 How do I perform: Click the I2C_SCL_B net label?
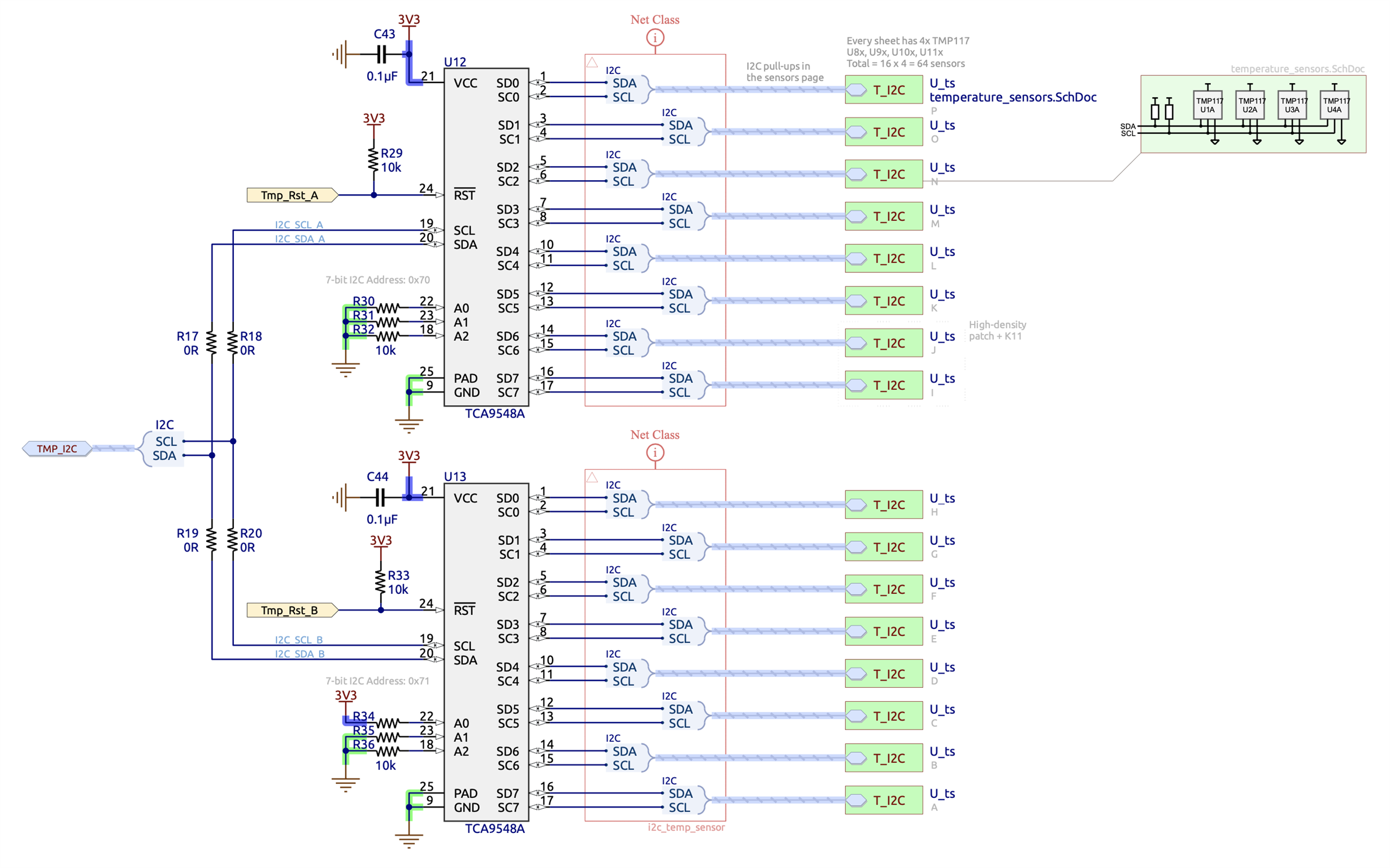tap(299, 640)
